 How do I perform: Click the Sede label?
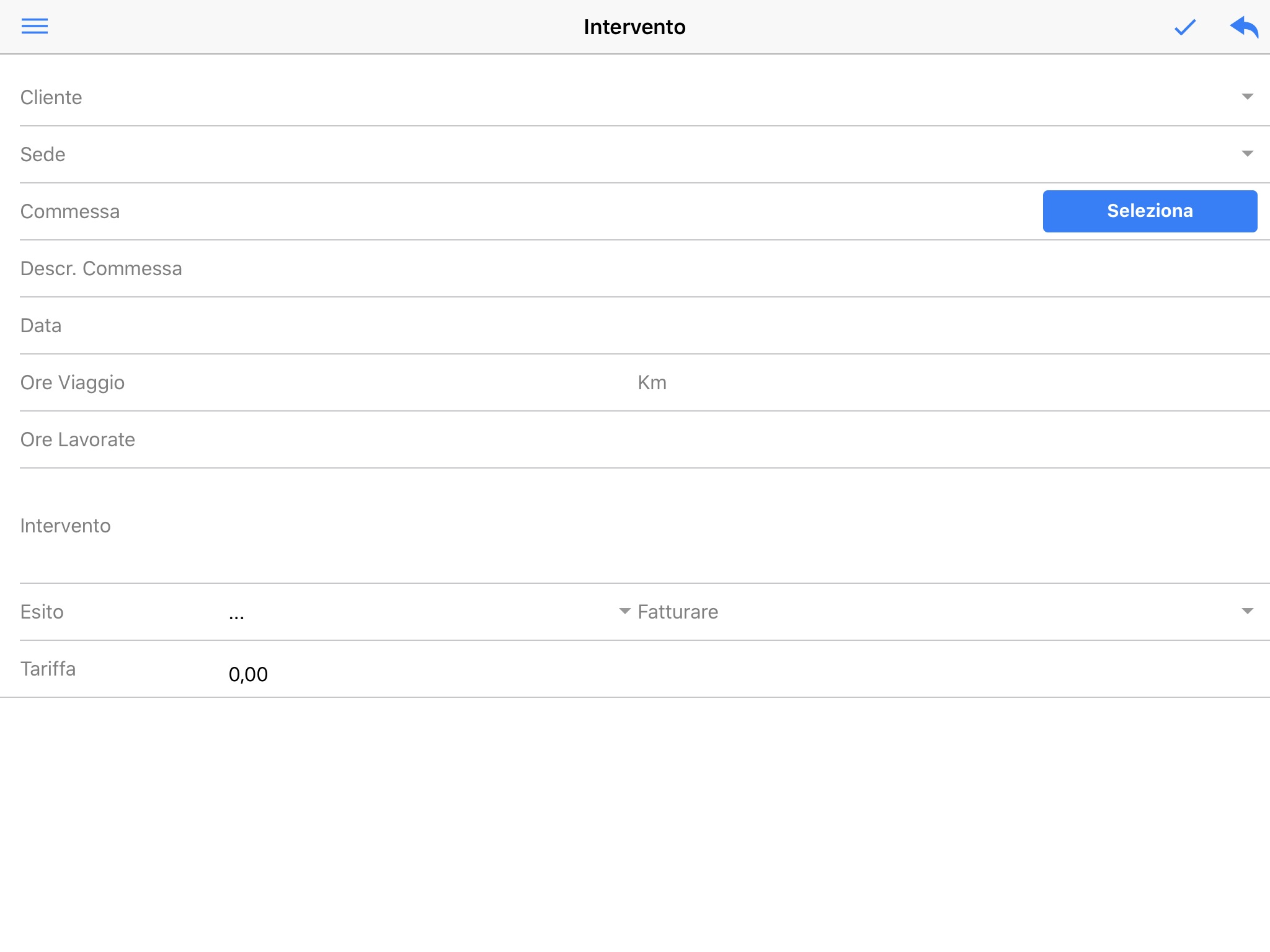tap(43, 154)
